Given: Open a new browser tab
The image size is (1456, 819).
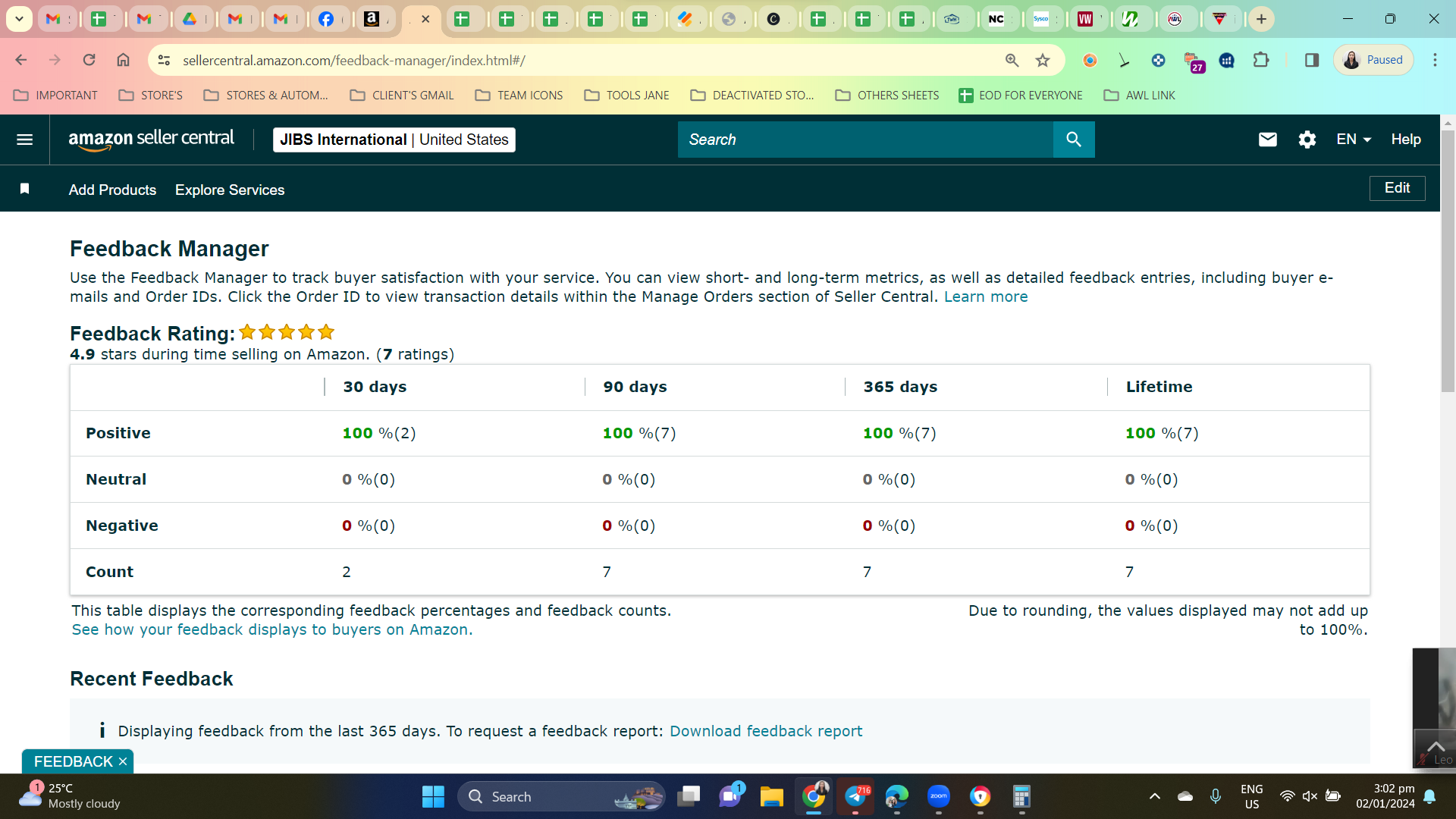Looking at the screenshot, I should pos(1261,19).
